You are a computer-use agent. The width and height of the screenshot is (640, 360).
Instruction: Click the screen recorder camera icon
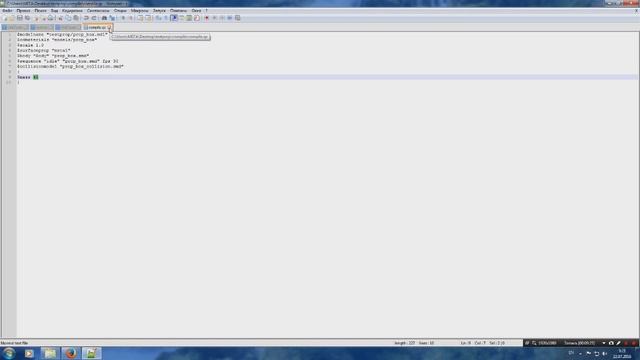(x=611, y=343)
